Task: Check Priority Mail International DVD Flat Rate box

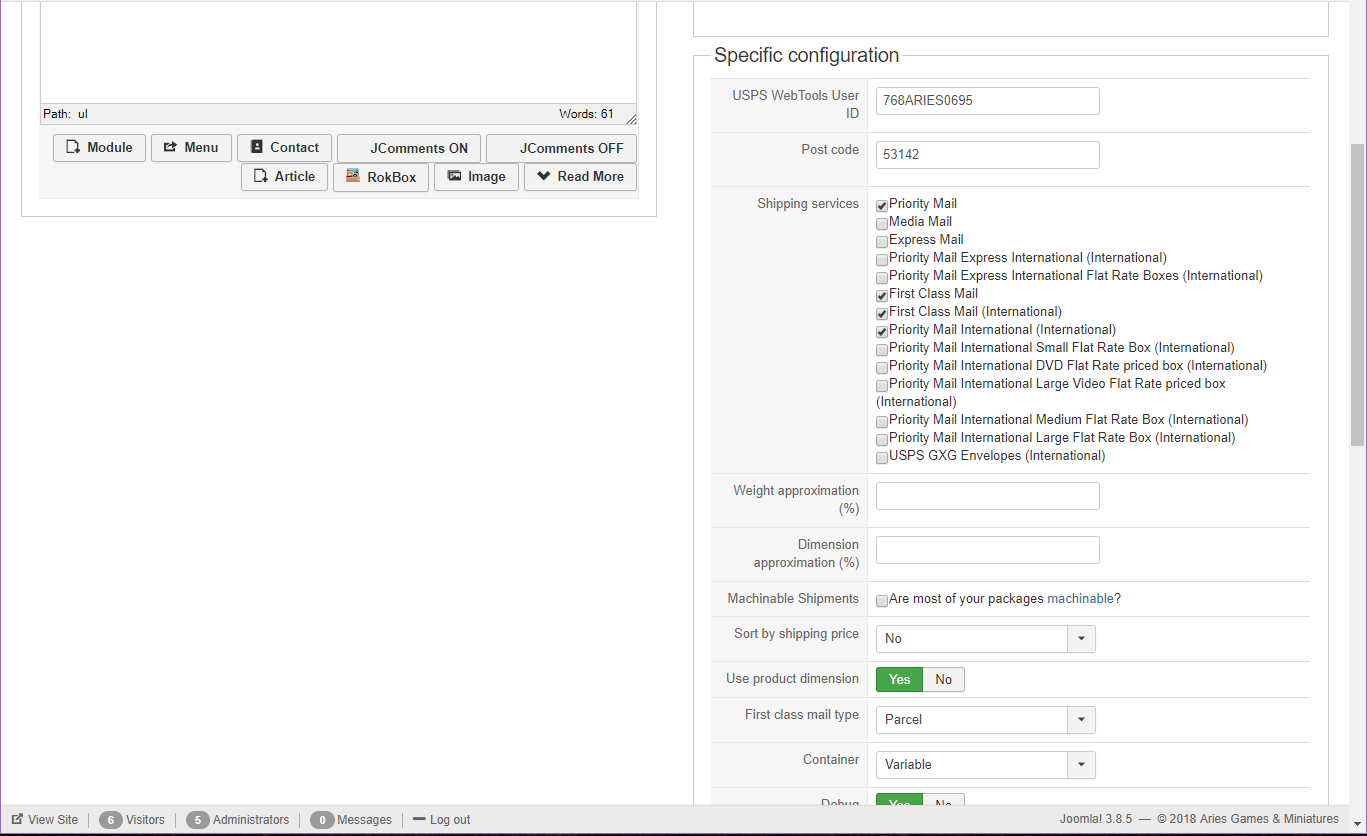Action: point(882,367)
